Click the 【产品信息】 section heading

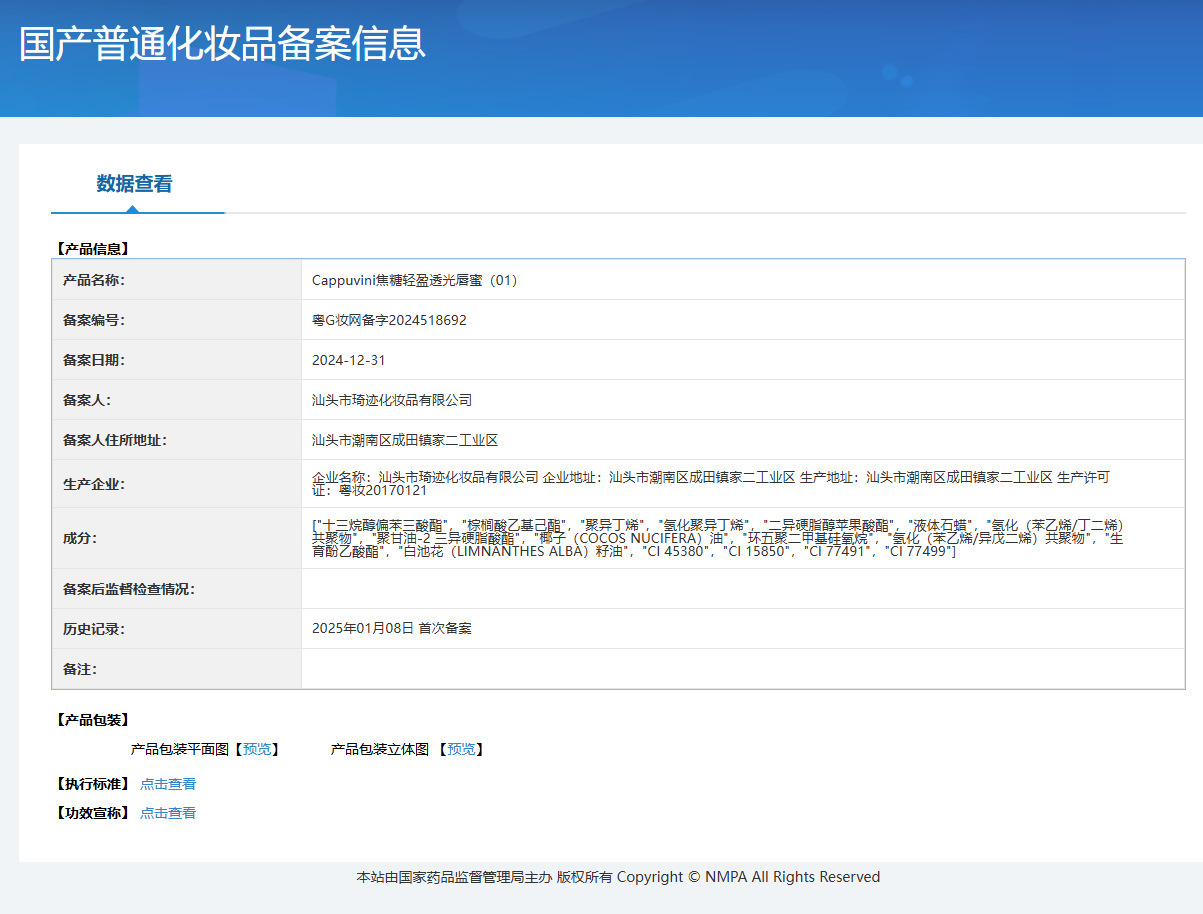coord(93,248)
